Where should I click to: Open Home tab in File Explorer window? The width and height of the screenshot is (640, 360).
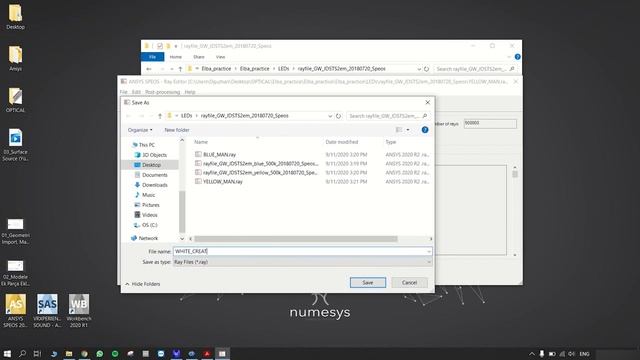pos(176,57)
